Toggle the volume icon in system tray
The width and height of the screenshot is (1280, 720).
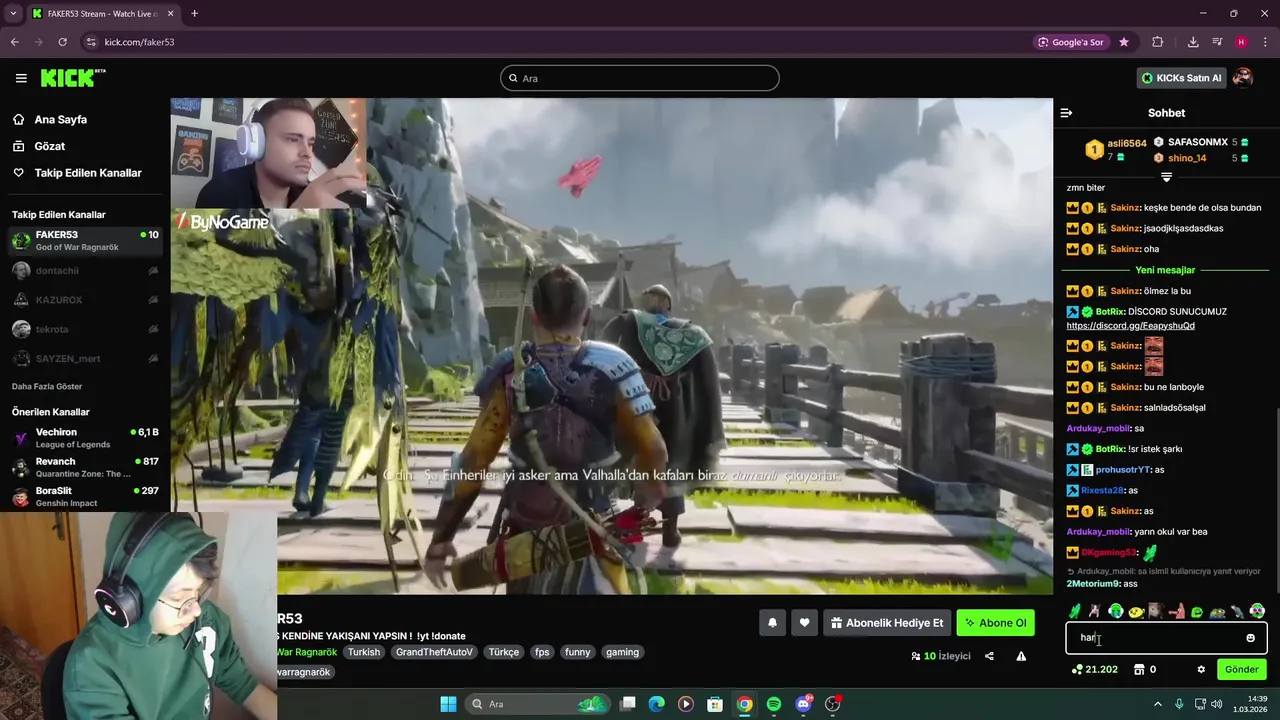(1217, 704)
